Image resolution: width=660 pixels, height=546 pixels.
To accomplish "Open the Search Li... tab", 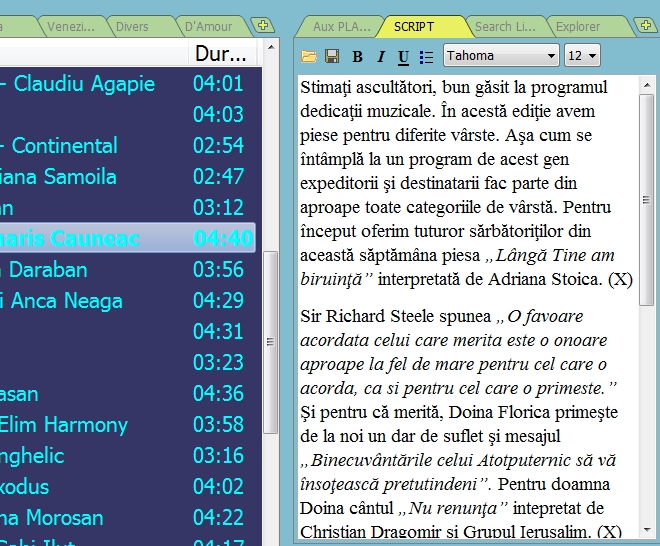I will [x=506, y=27].
